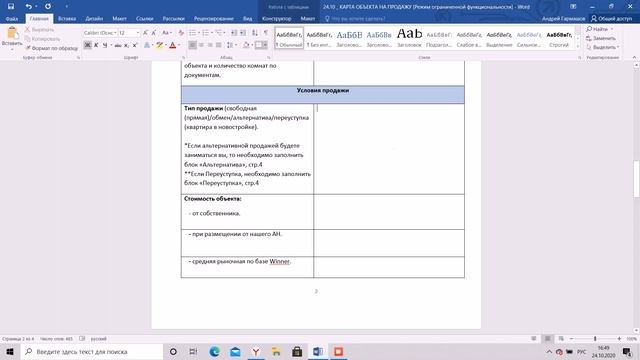Expand the styles gallery

click(x=578, y=46)
